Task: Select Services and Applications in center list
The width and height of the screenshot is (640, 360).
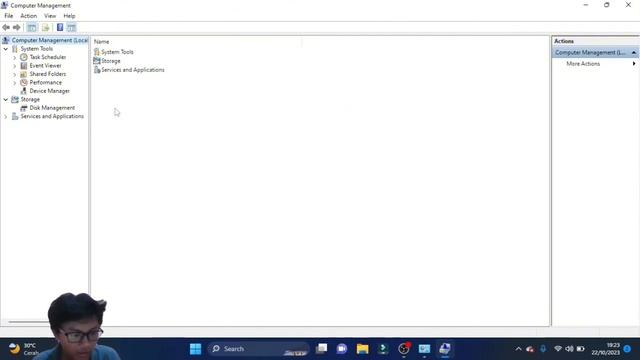Action: click(133, 70)
